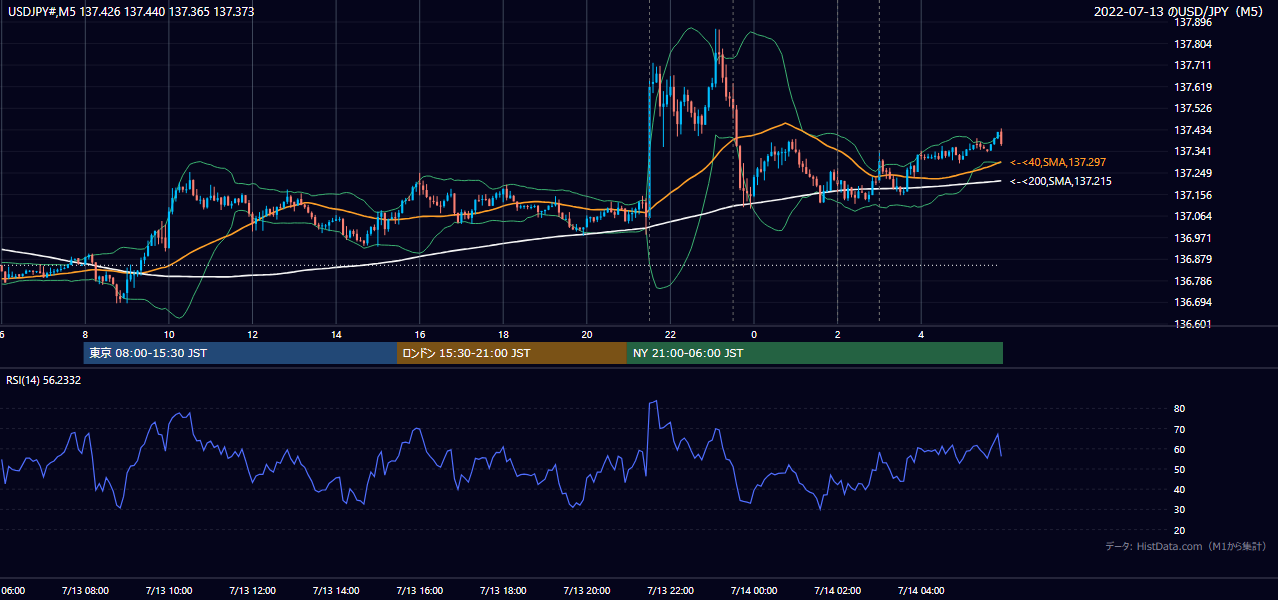Screen dimensions: 1278x600
Task: Click price axis label 136.879
Action: click(1192, 259)
